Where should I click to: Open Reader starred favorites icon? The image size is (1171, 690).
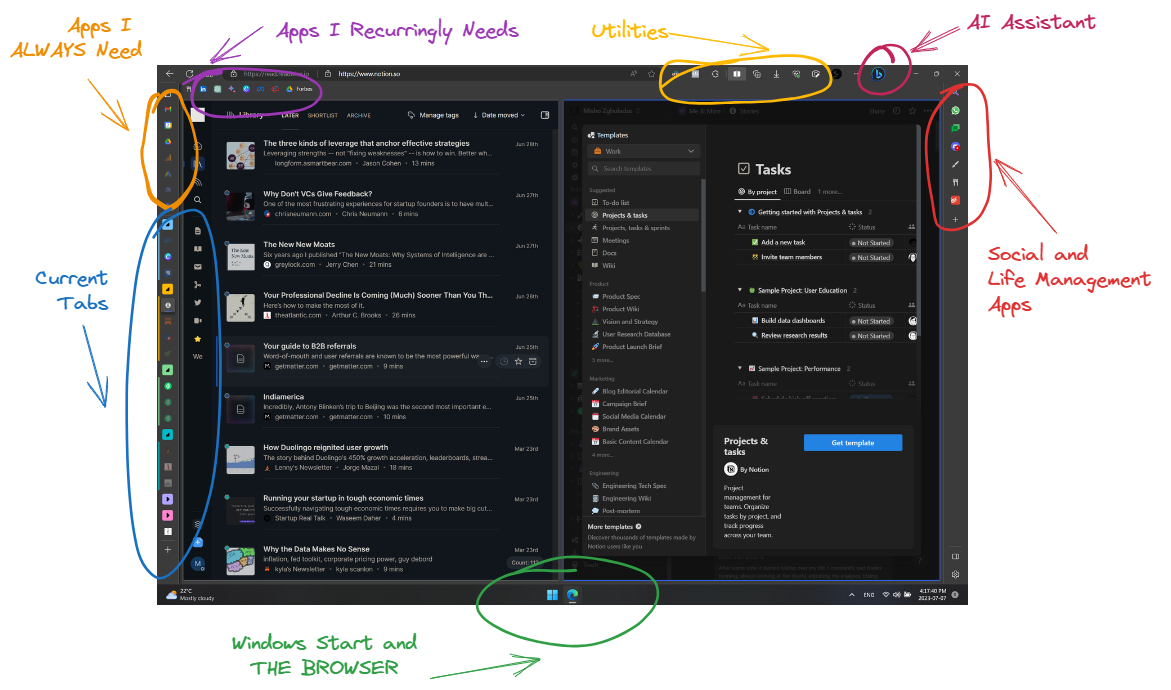point(197,338)
